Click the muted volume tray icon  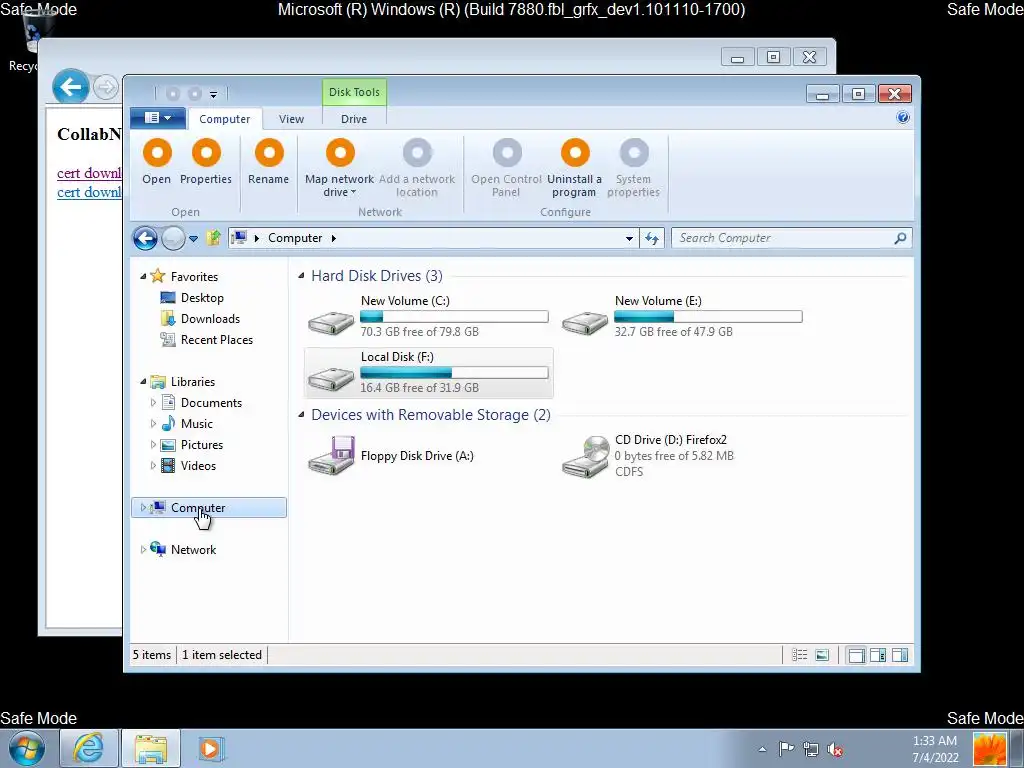click(x=835, y=750)
